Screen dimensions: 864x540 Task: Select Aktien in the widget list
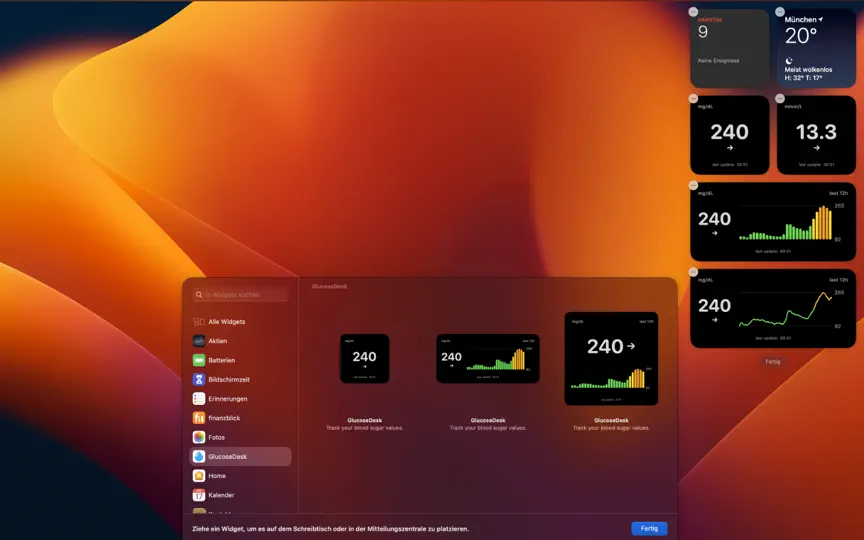click(240, 341)
